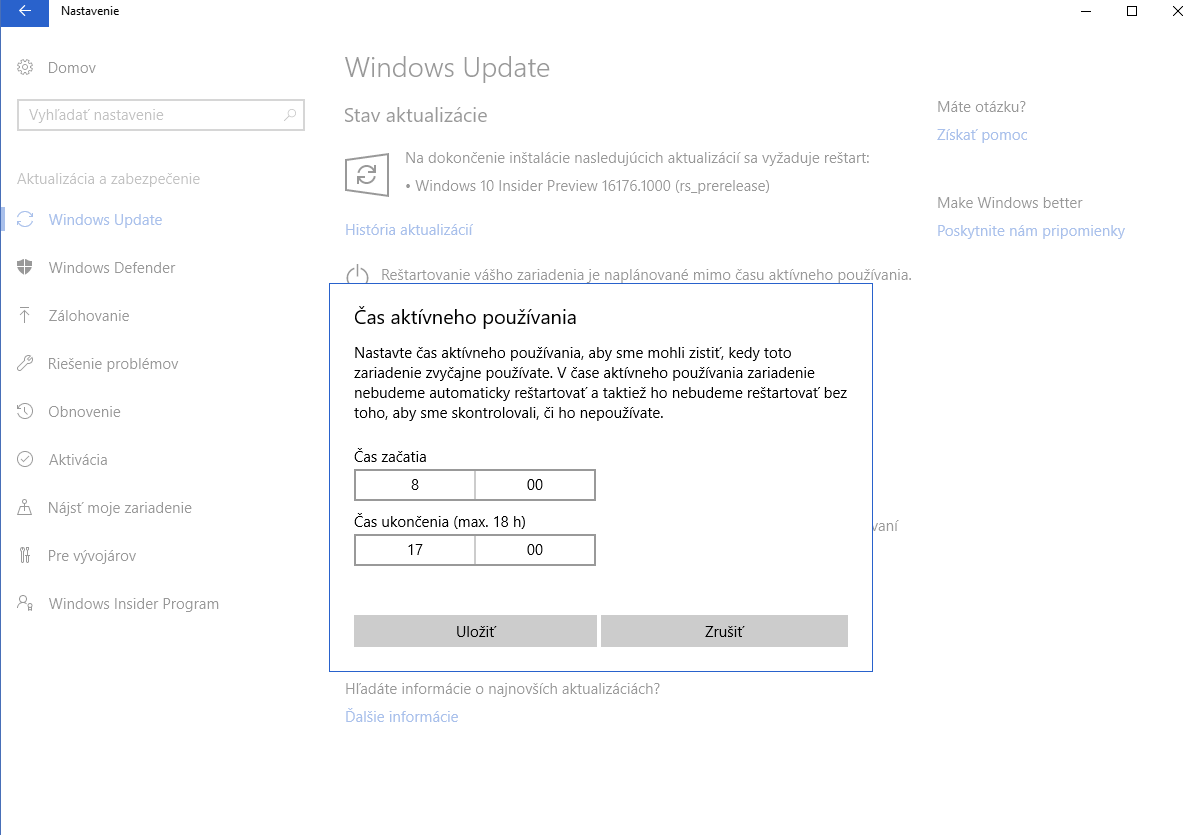Click the Pre vývojárov tools icon
The height and width of the screenshot is (835, 1198).
pyautogui.click(x=25, y=555)
